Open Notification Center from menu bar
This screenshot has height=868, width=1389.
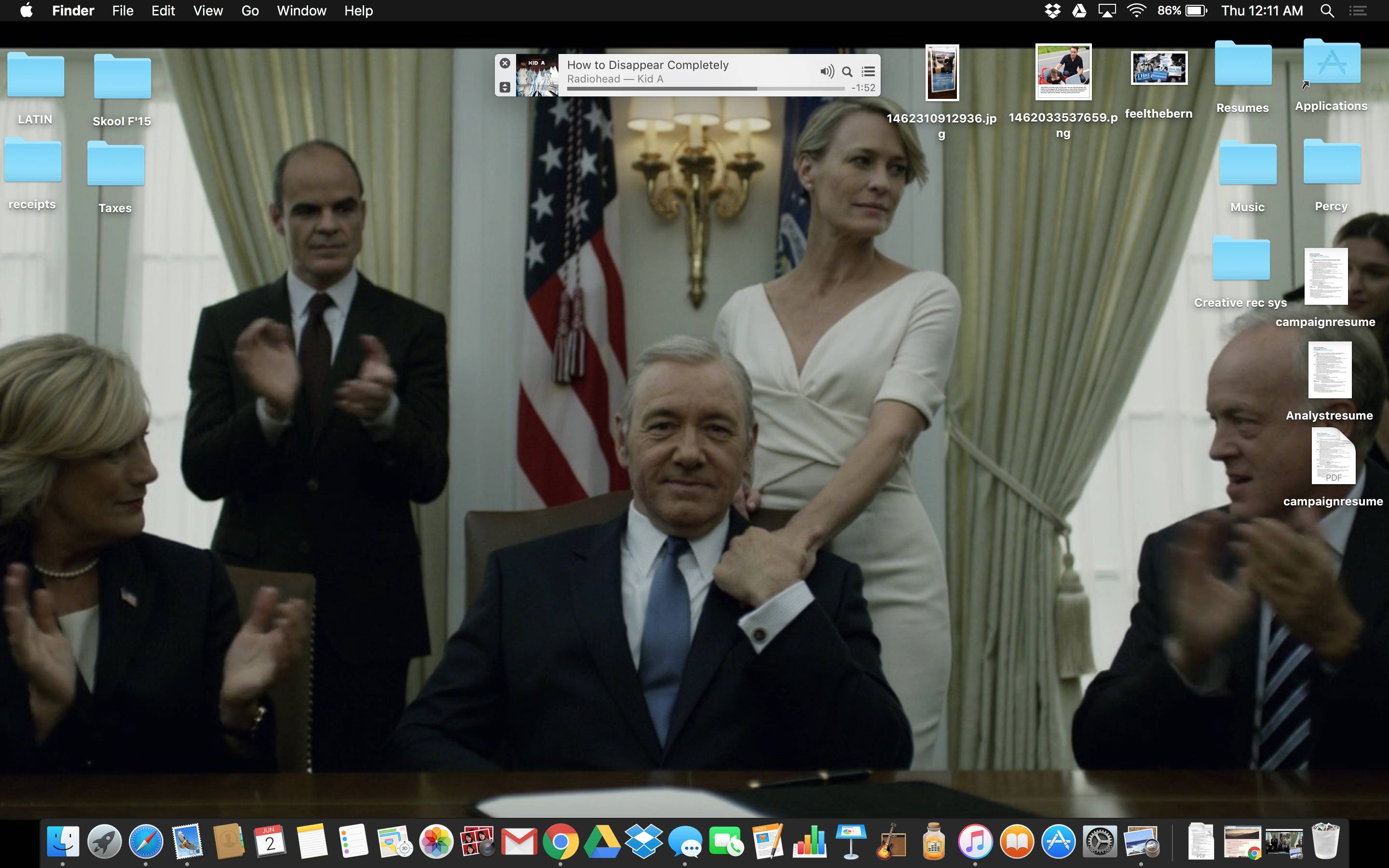(1358, 10)
